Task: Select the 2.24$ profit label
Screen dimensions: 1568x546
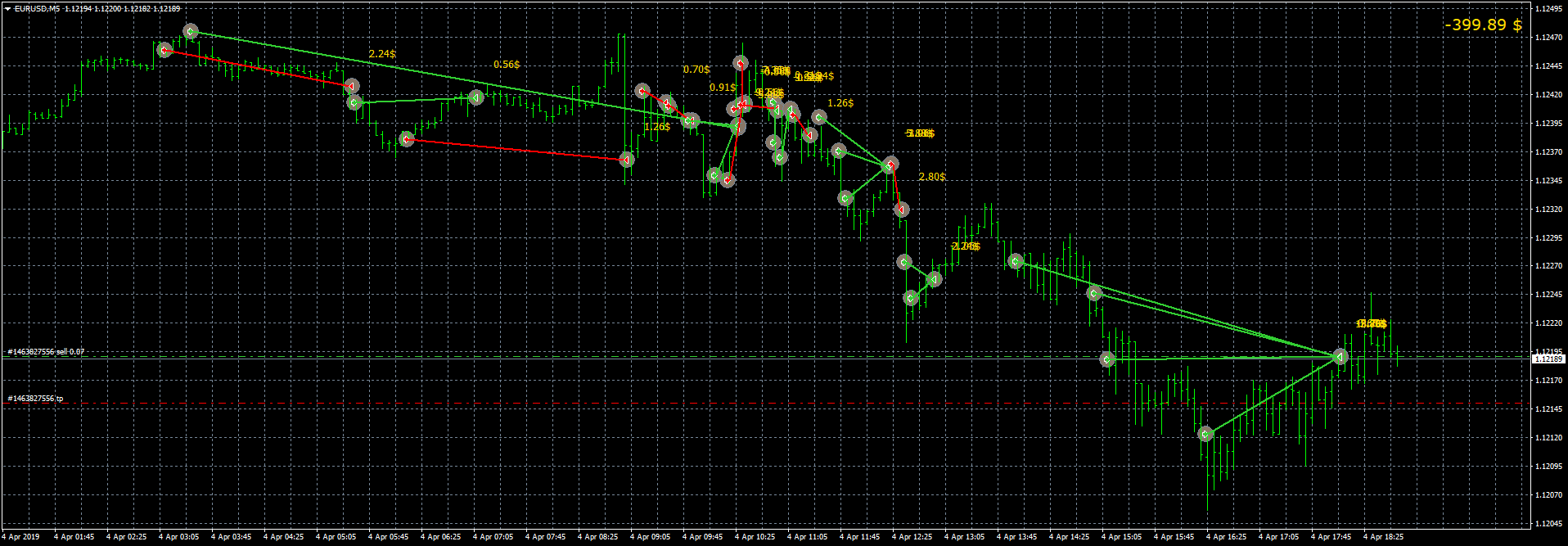Action: [382, 54]
